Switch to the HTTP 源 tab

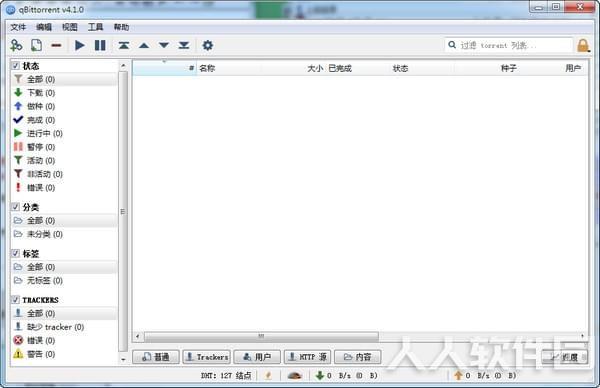[x=308, y=357]
